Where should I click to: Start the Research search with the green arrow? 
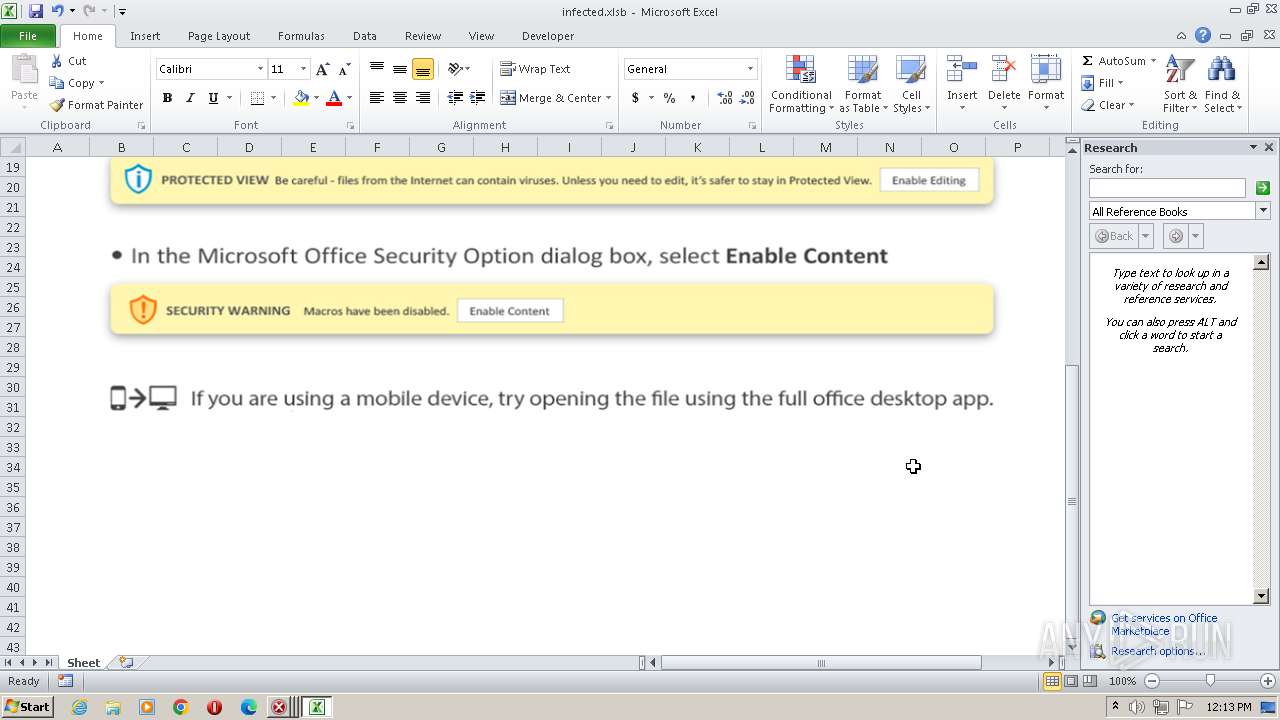(x=1263, y=188)
